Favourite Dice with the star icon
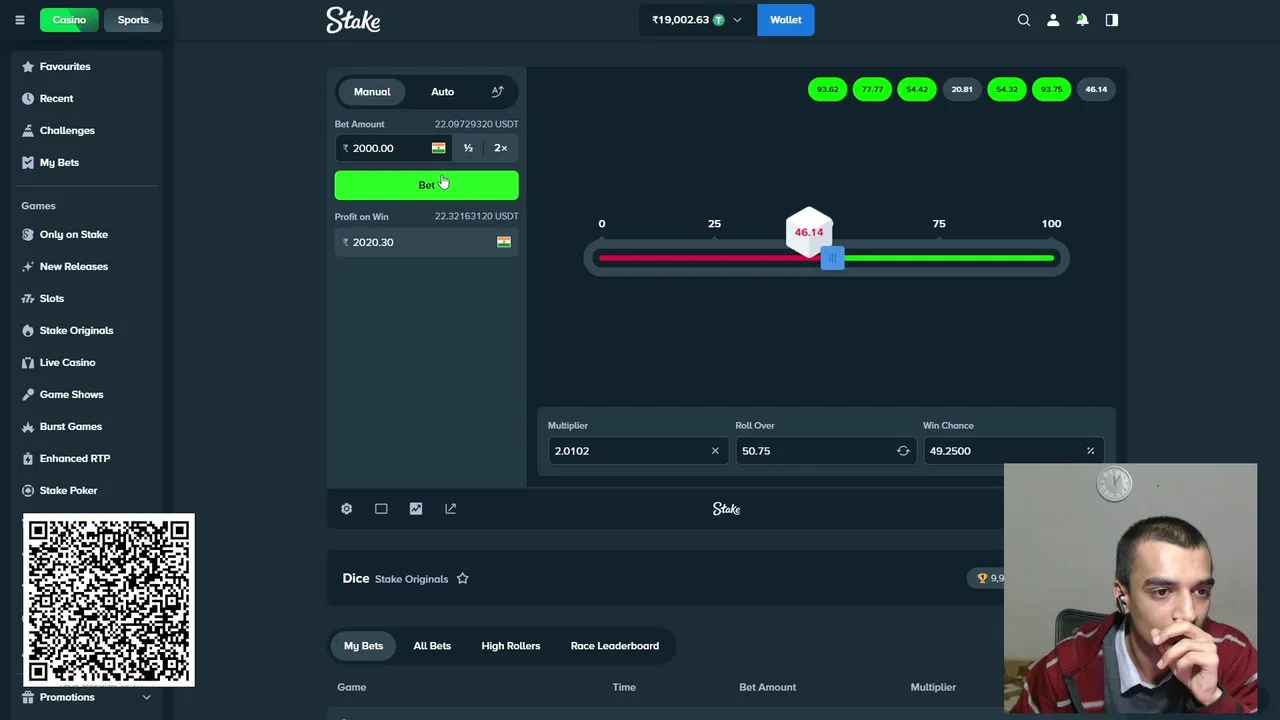Image resolution: width=1280 pixels, height=720 pixels. coord(462,579)
